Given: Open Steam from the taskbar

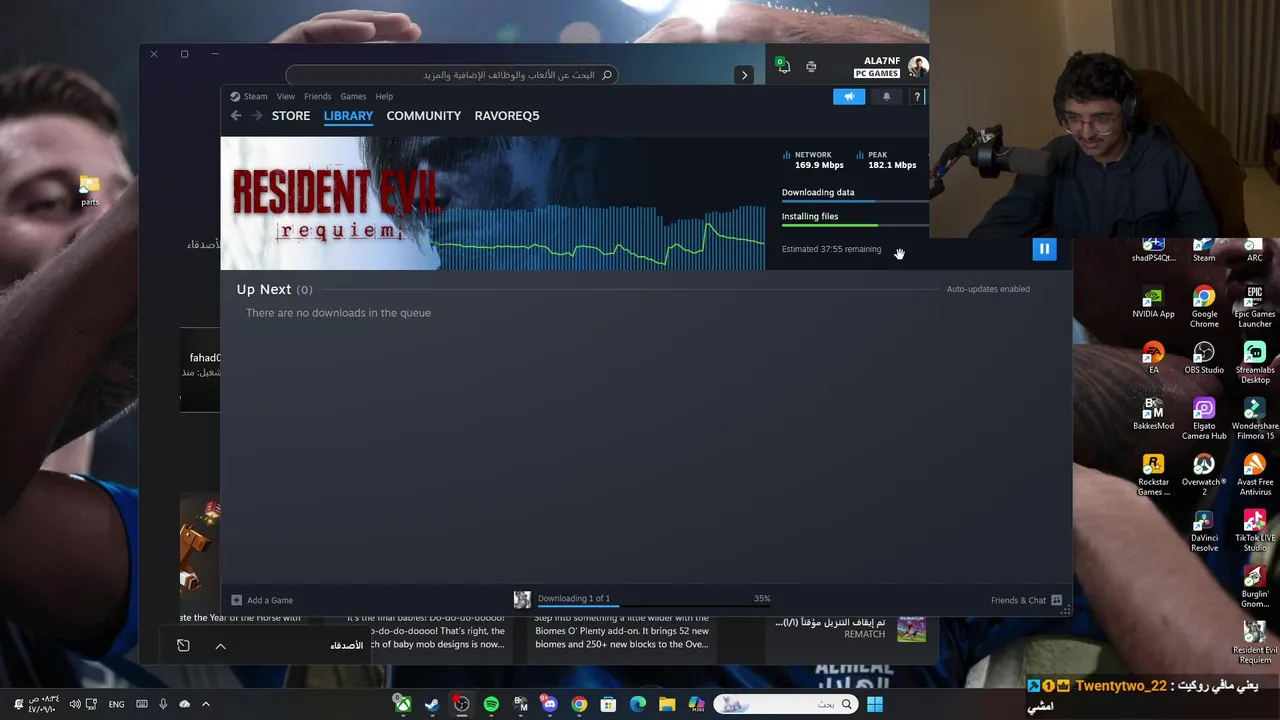Looking at the screenshot, I should (x=432, y=705).
